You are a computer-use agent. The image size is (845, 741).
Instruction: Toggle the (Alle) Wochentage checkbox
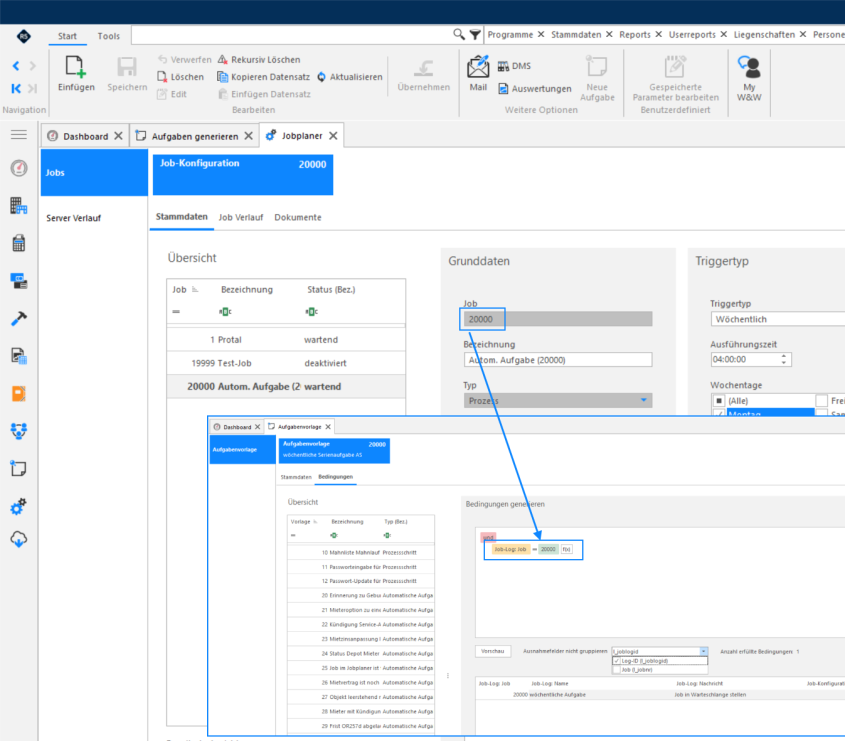tap(719, 400)
